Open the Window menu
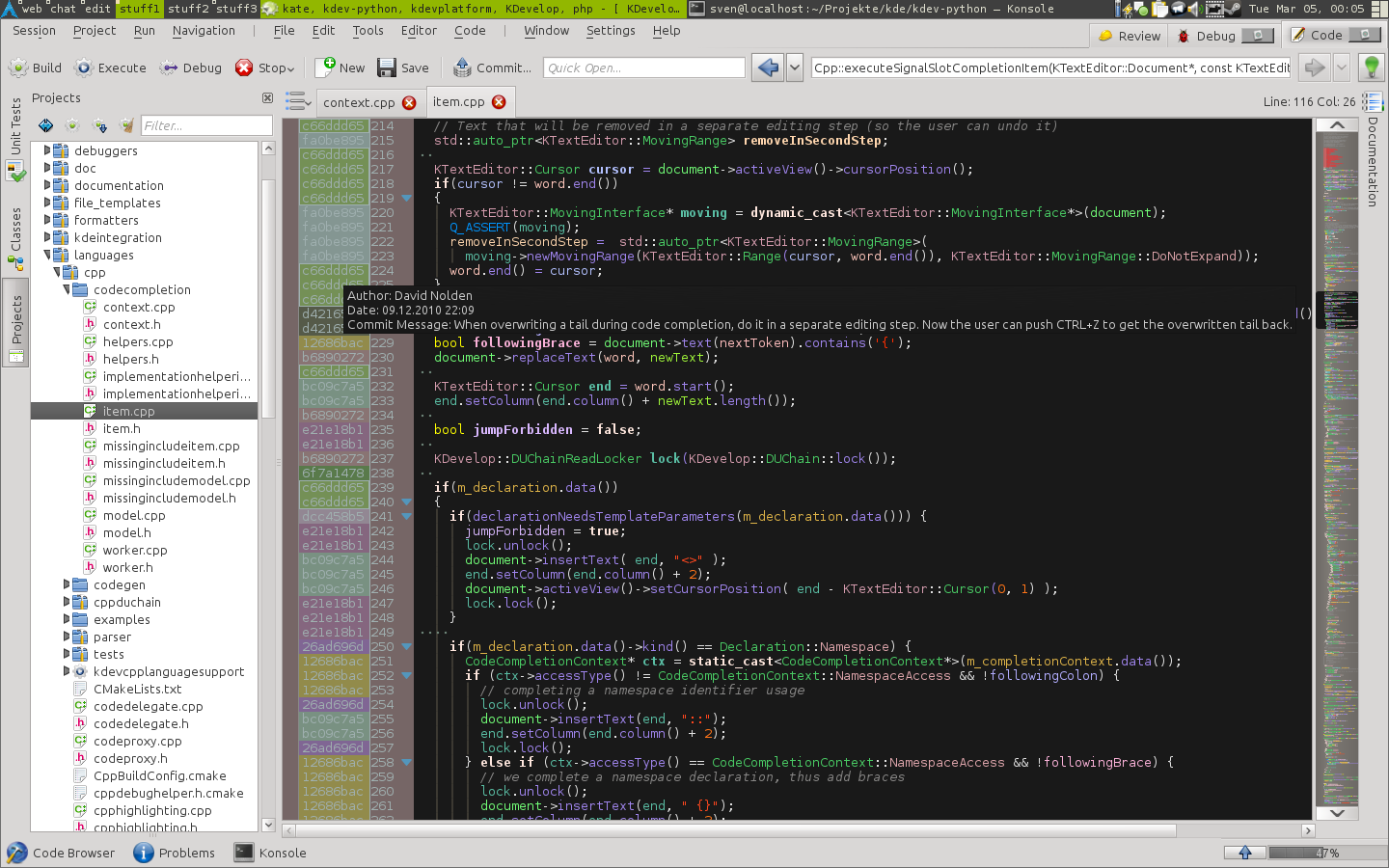The width and height of the screenshot is (1389, 868). (546, 31)
